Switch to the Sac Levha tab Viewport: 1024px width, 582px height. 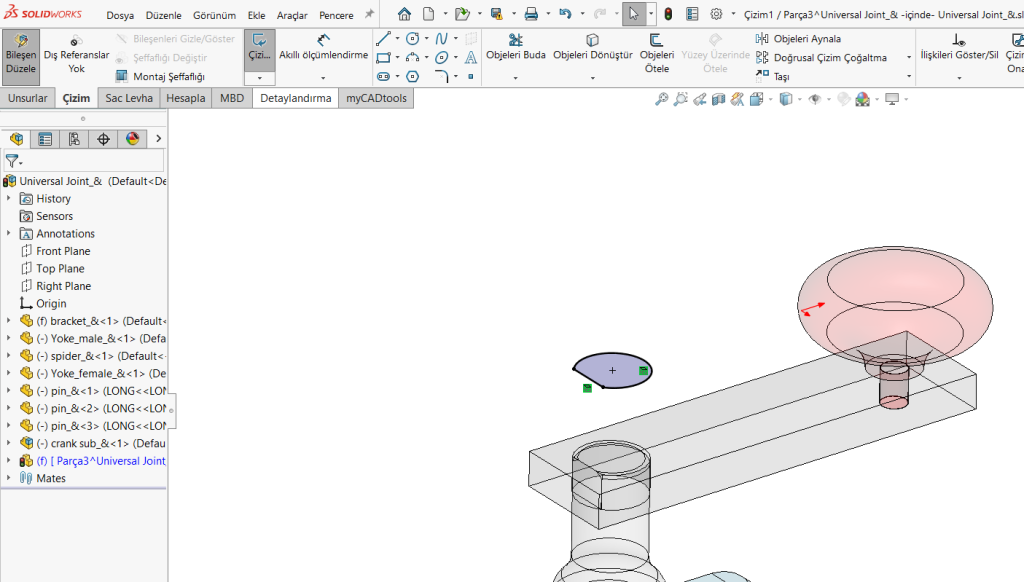pos(129,98)
